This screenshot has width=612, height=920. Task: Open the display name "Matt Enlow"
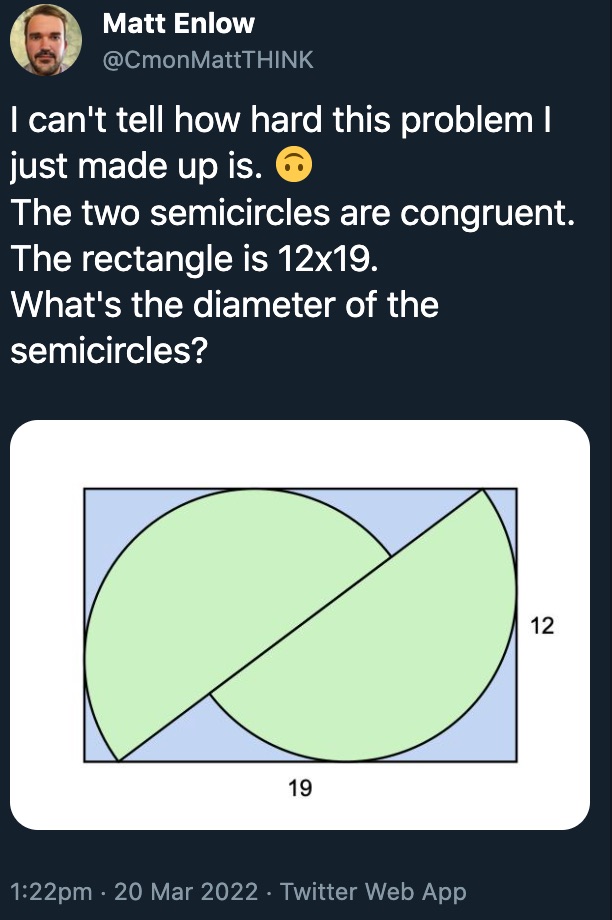pos(178,24)
